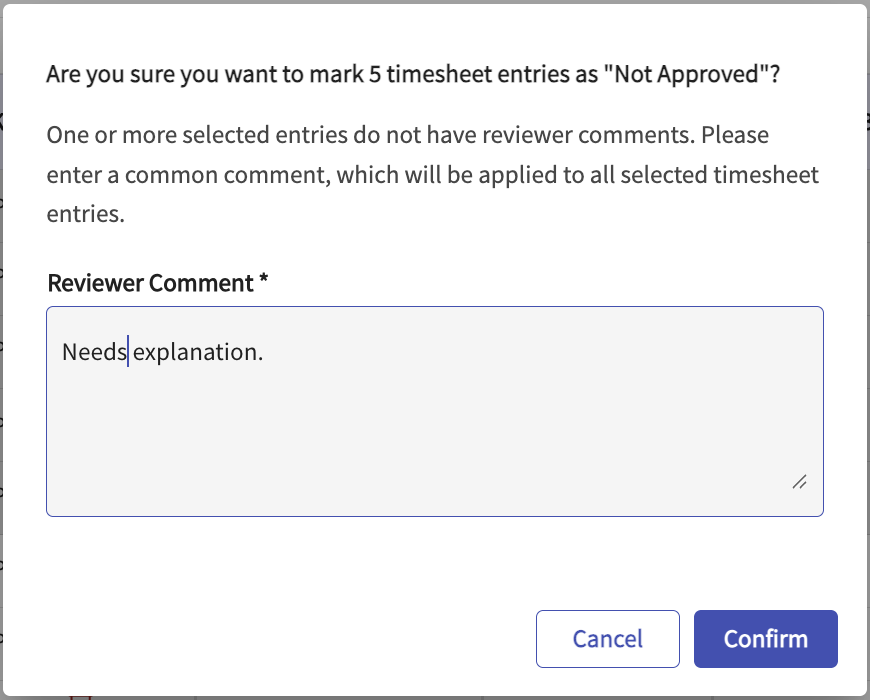Click the description paragraph's first line

407,135
